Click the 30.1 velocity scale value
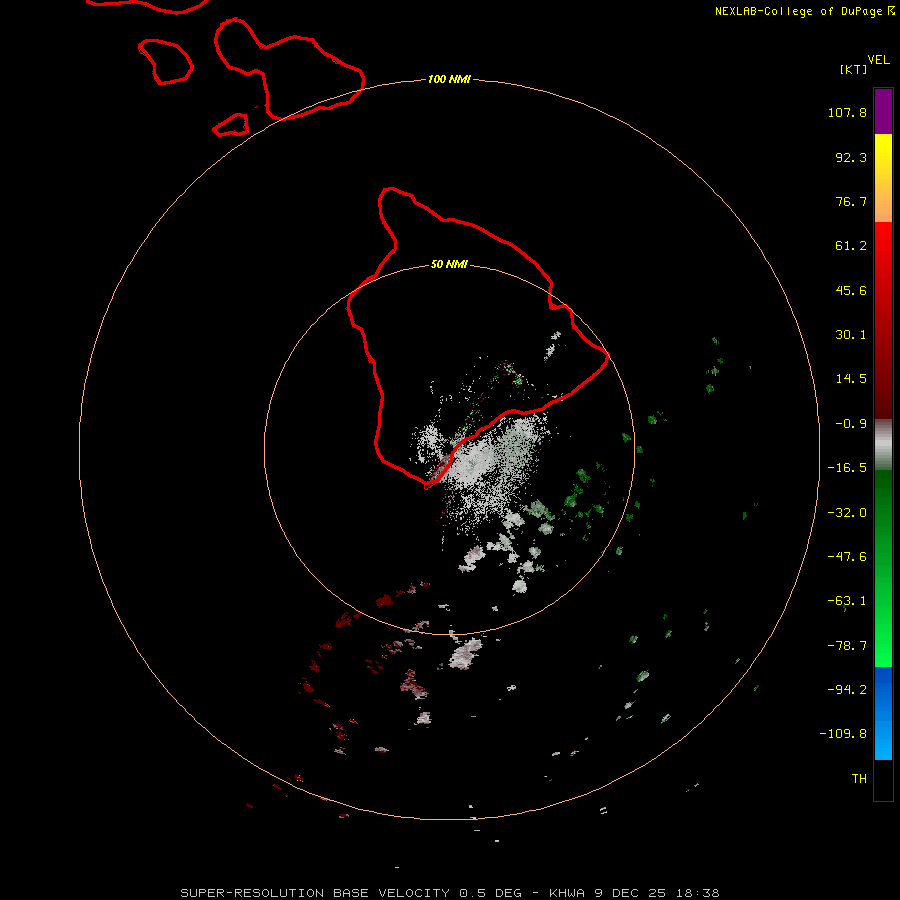Screen dimensions: 900x900 pos(851,335)
